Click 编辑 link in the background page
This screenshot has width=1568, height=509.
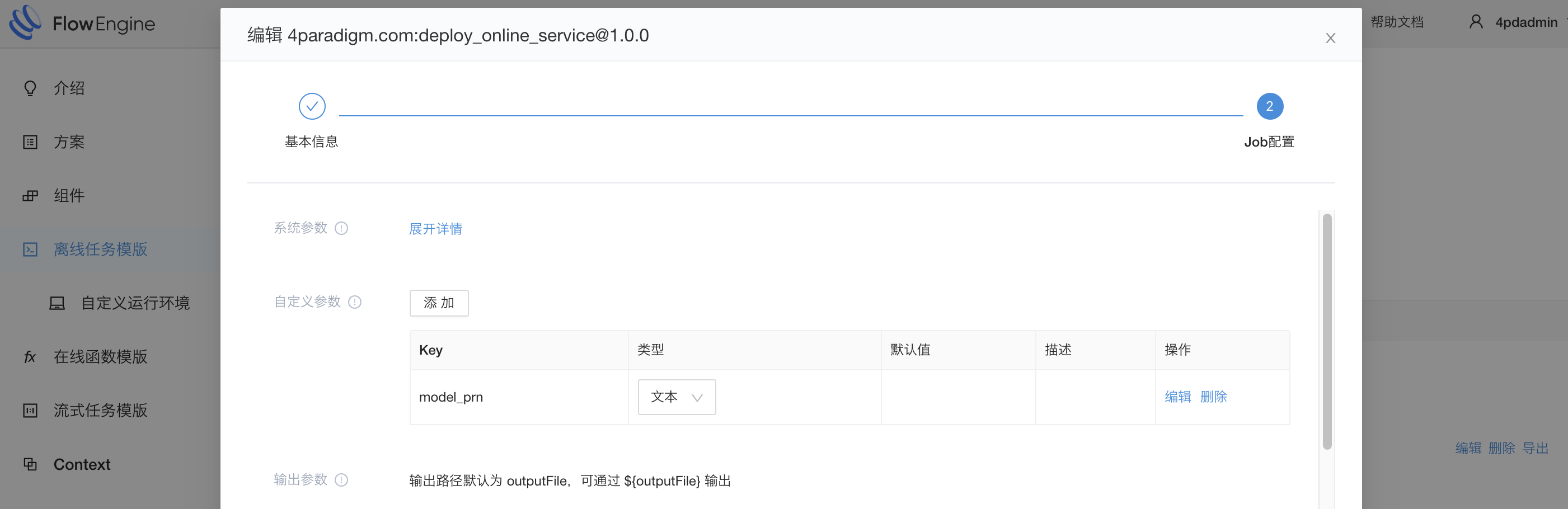[1468, 448]
